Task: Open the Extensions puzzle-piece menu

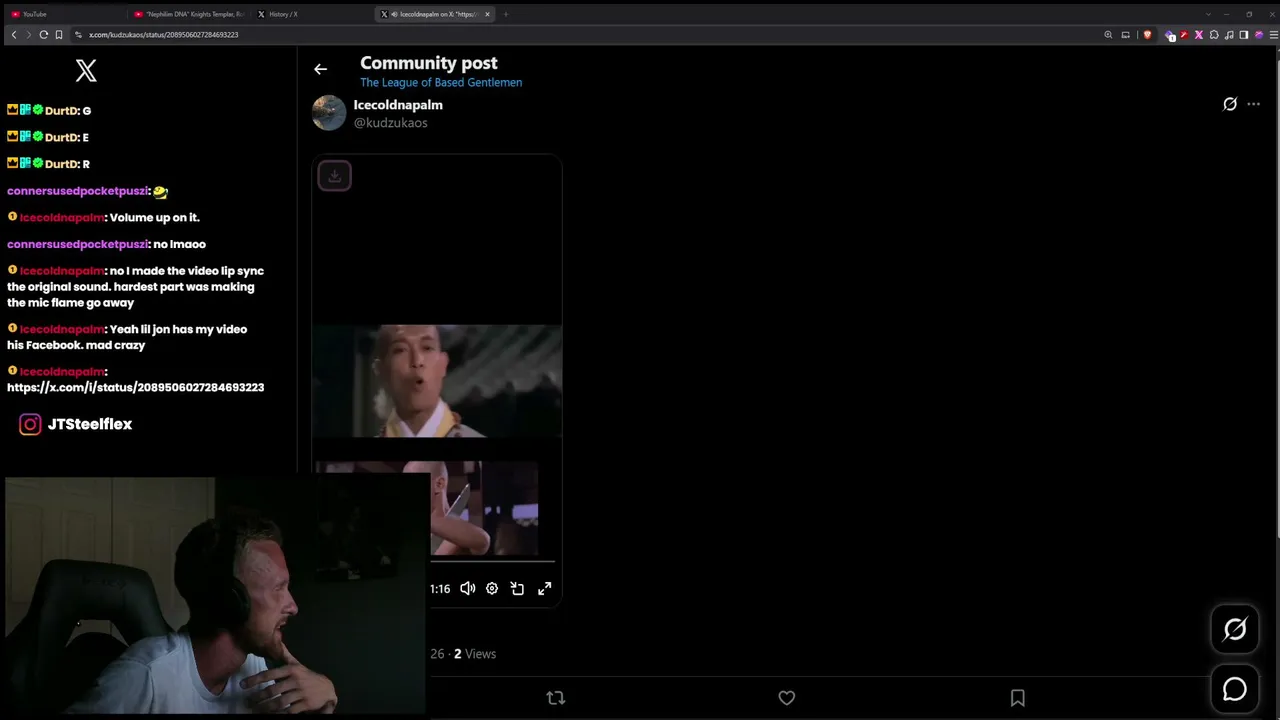Action: 1214,35
